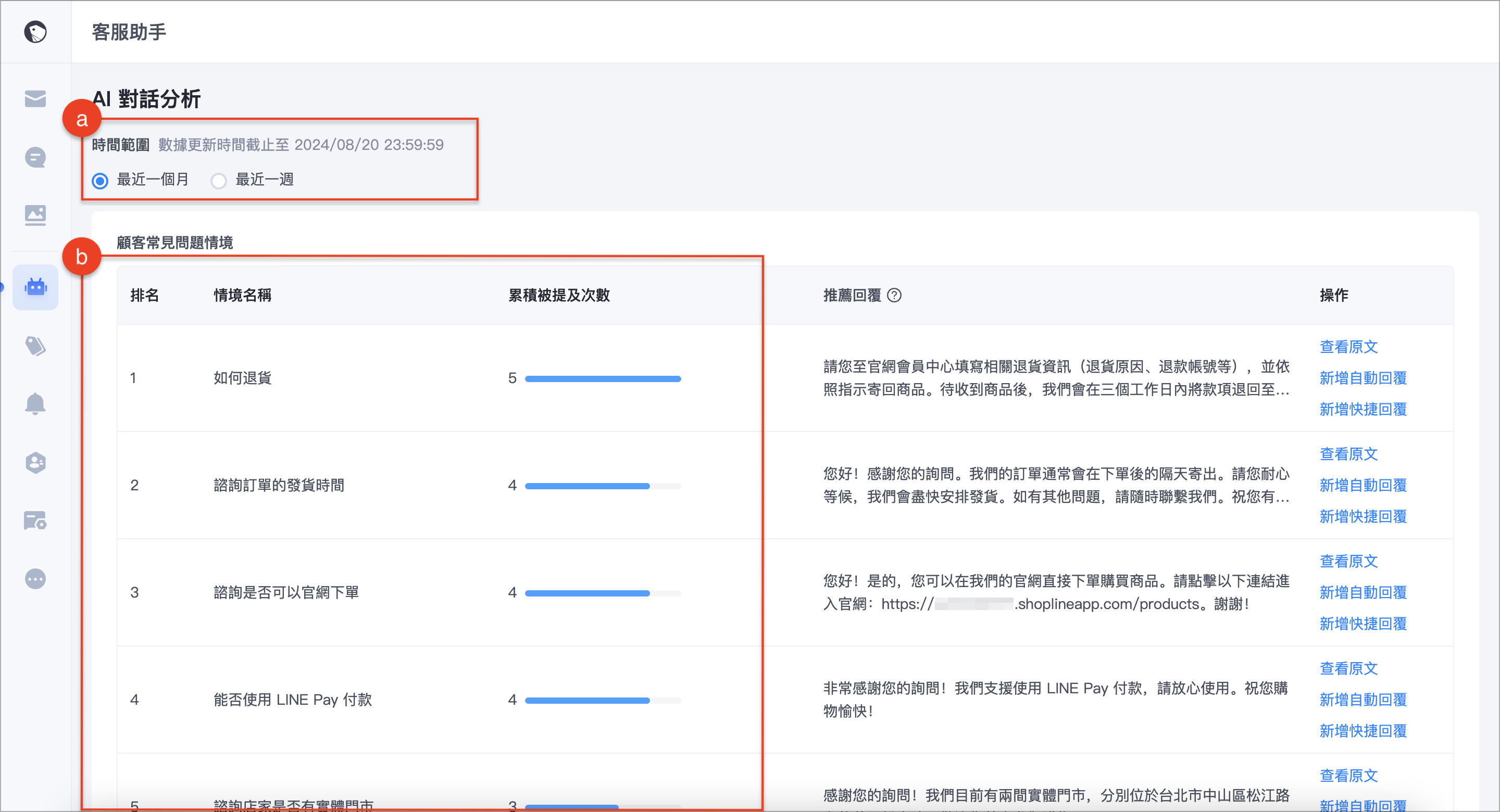Viewport: 1500px width, 812px height.
Task: Click the 顧客常見問題情境 section title
Action: 174,243
